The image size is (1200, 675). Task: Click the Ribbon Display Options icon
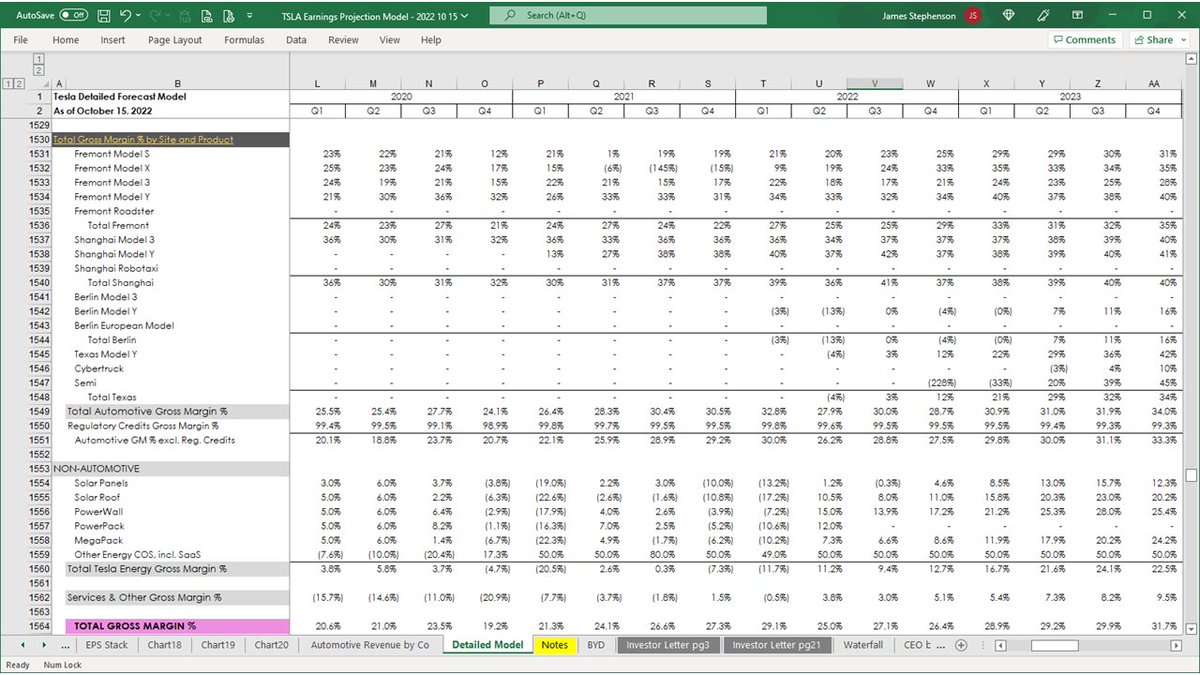tap(1078, 16)
